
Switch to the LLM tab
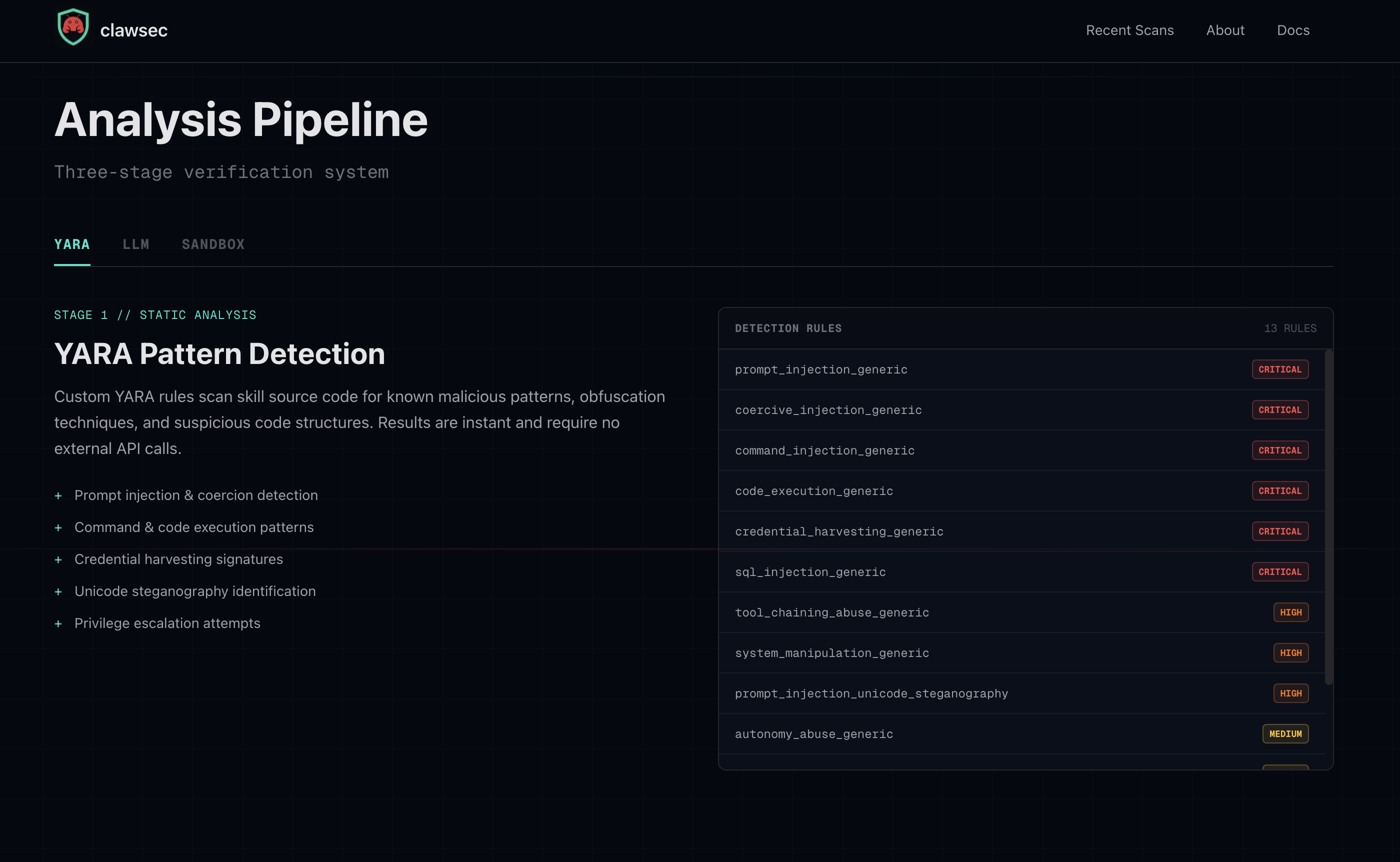(x=135, y=244)
